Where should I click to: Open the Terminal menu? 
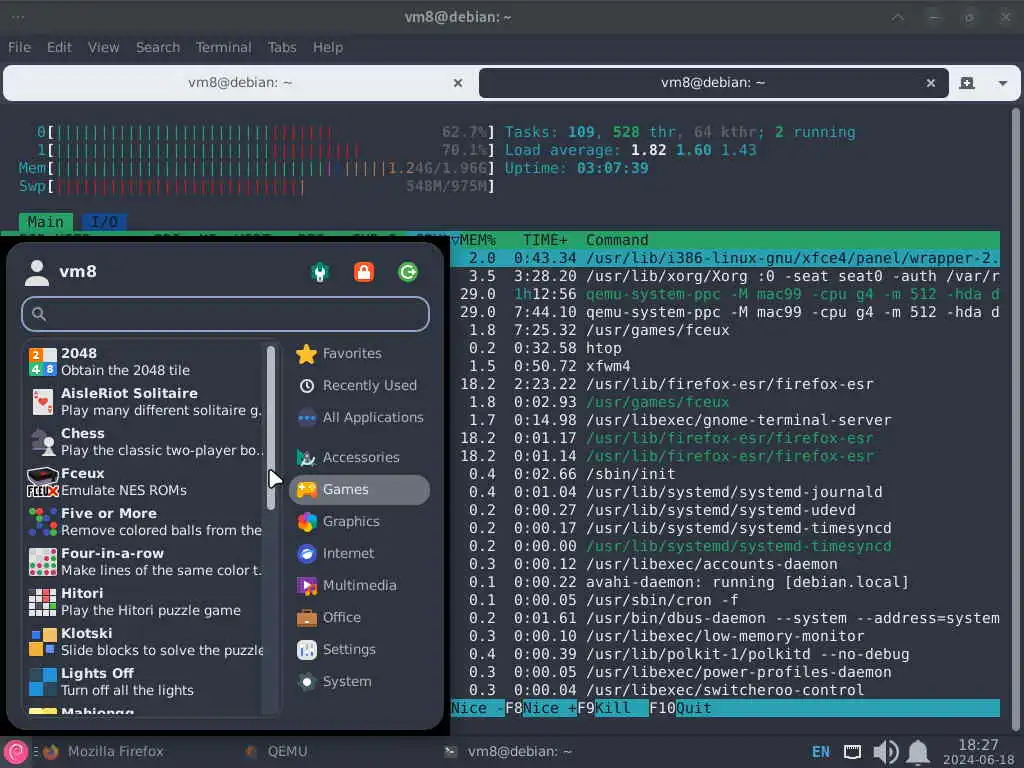(x=224, y=48)
